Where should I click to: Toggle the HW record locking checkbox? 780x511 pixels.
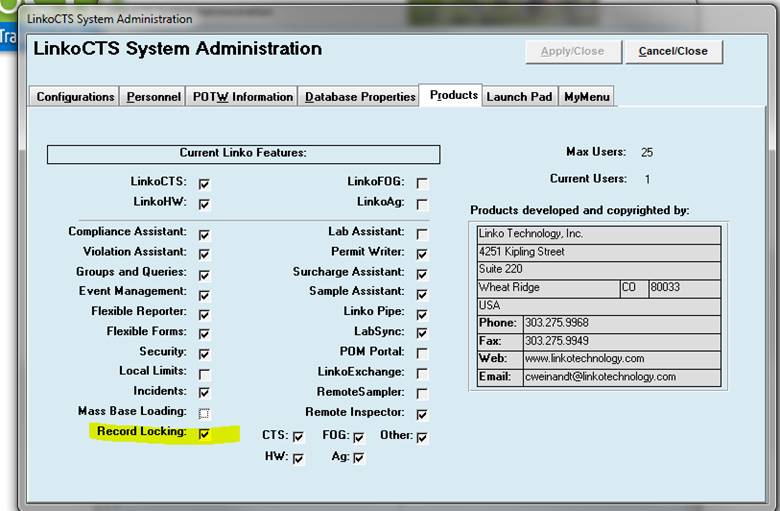point(298,458)
